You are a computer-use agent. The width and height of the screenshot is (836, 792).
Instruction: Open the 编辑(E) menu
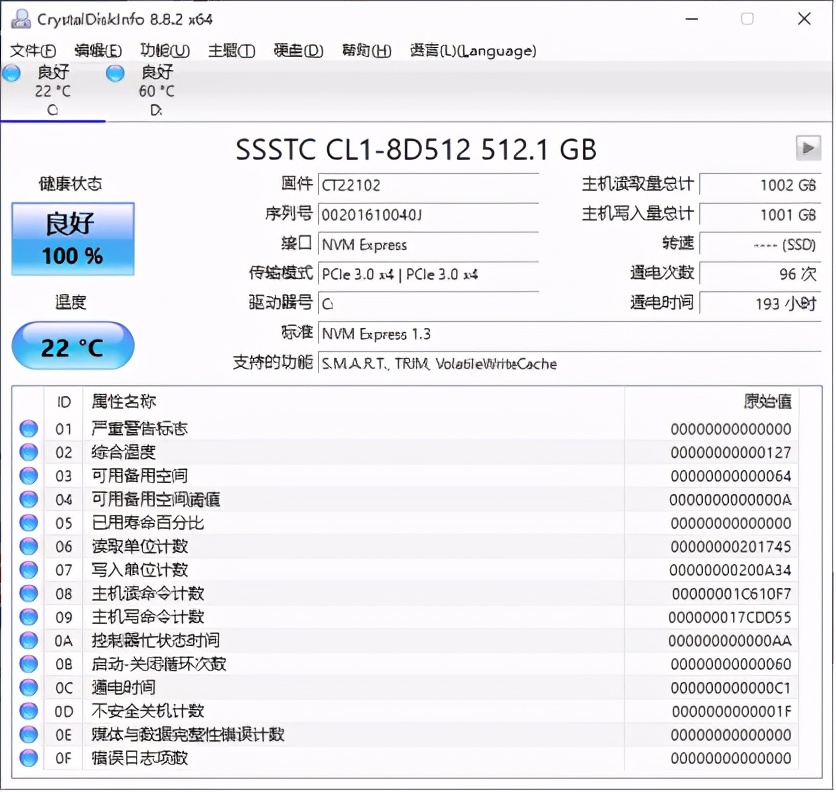(98, 51)
